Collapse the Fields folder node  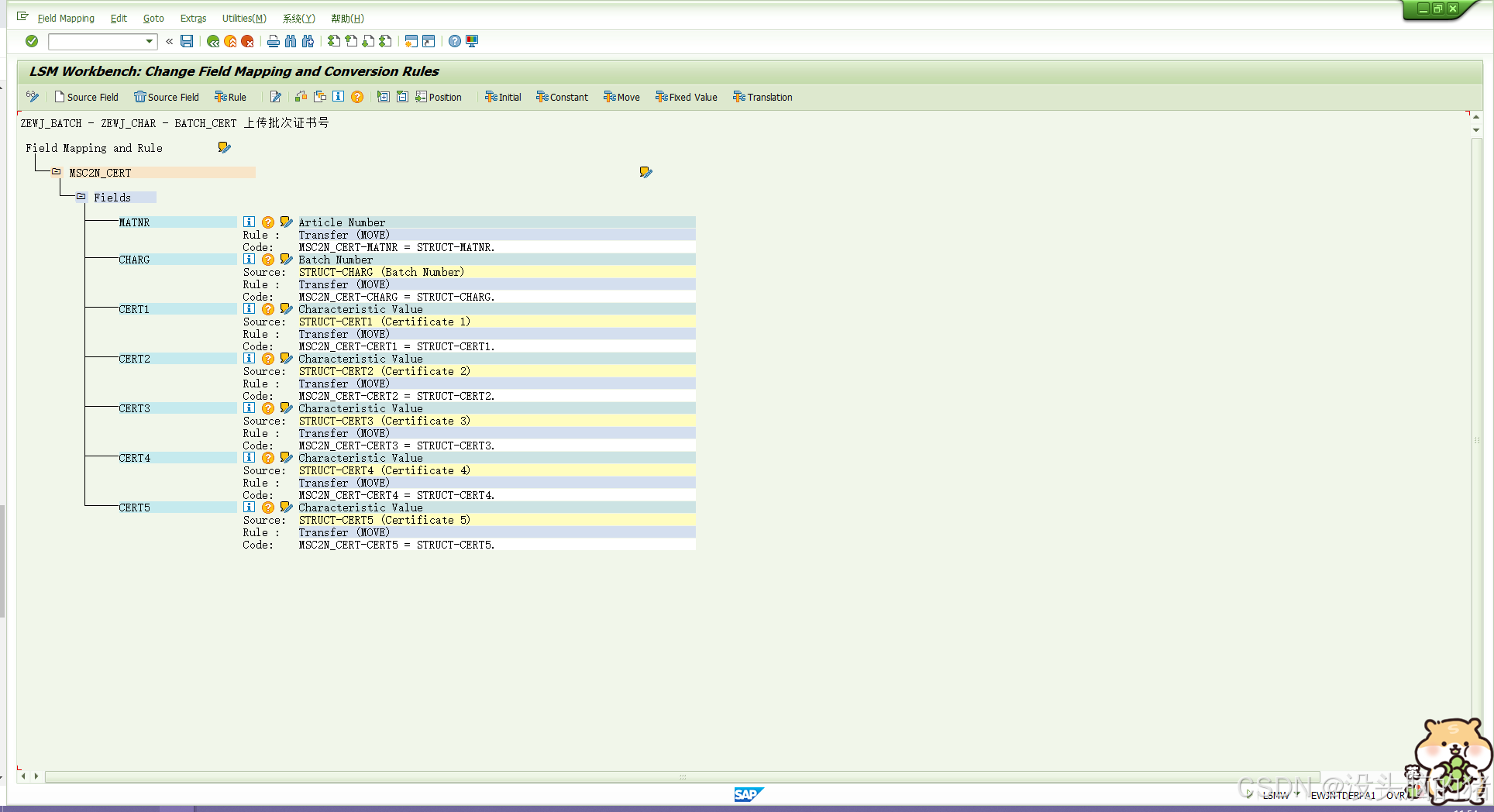coord(81,197)
